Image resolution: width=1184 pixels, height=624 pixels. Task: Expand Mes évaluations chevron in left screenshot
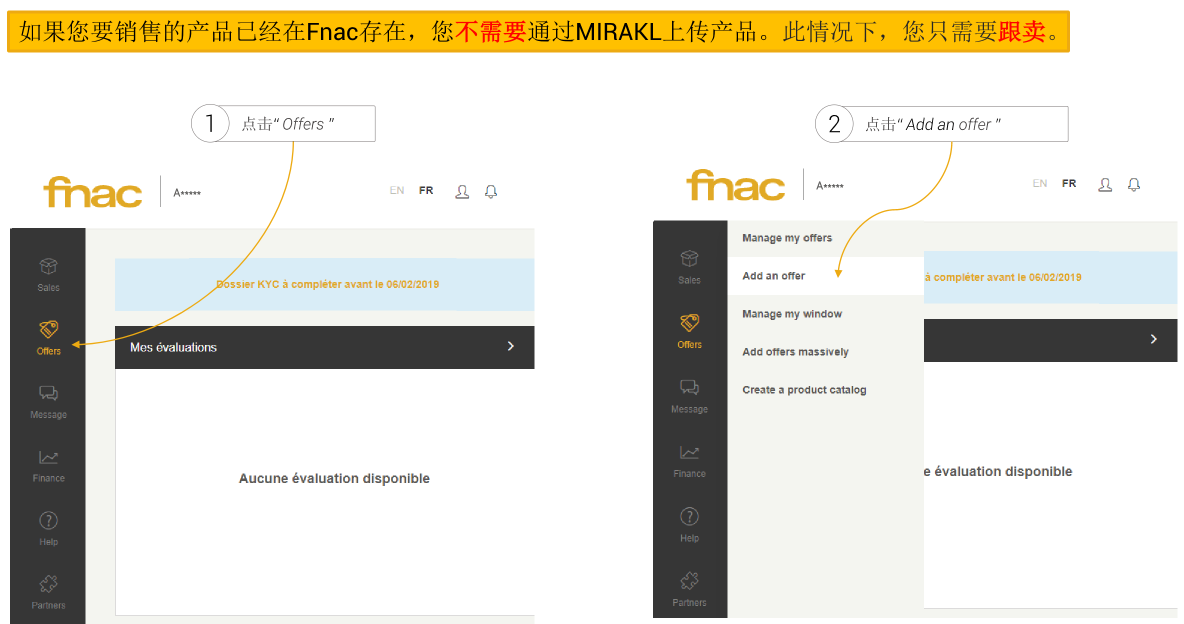511,346
